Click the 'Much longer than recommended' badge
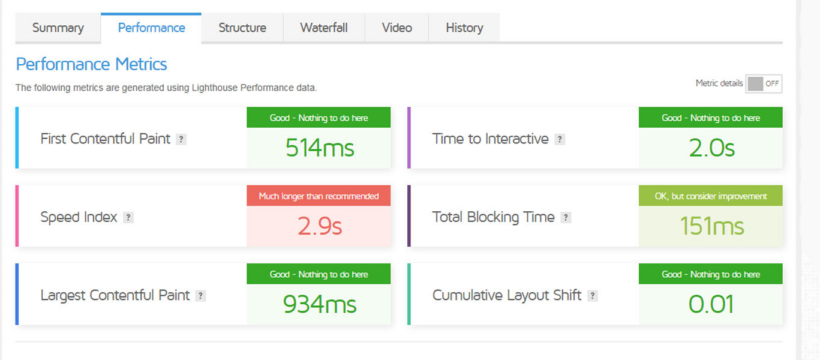This screenshot has width=820, height=360. point(319,196)
